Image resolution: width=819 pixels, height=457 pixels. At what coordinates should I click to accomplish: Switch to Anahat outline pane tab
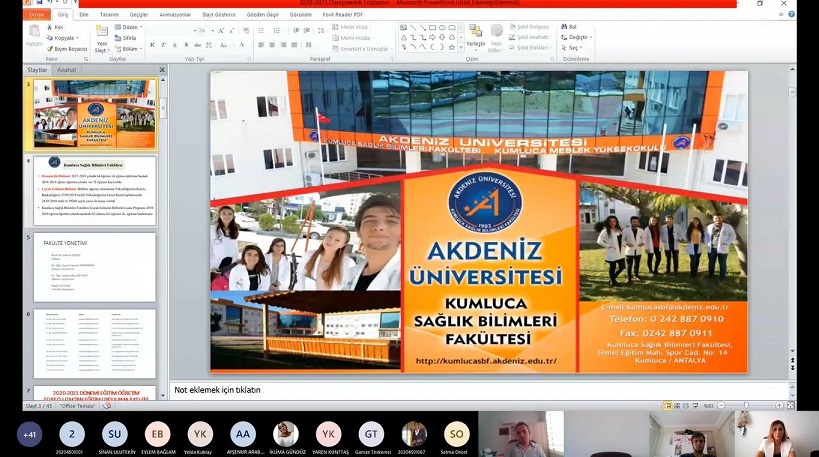66,70
